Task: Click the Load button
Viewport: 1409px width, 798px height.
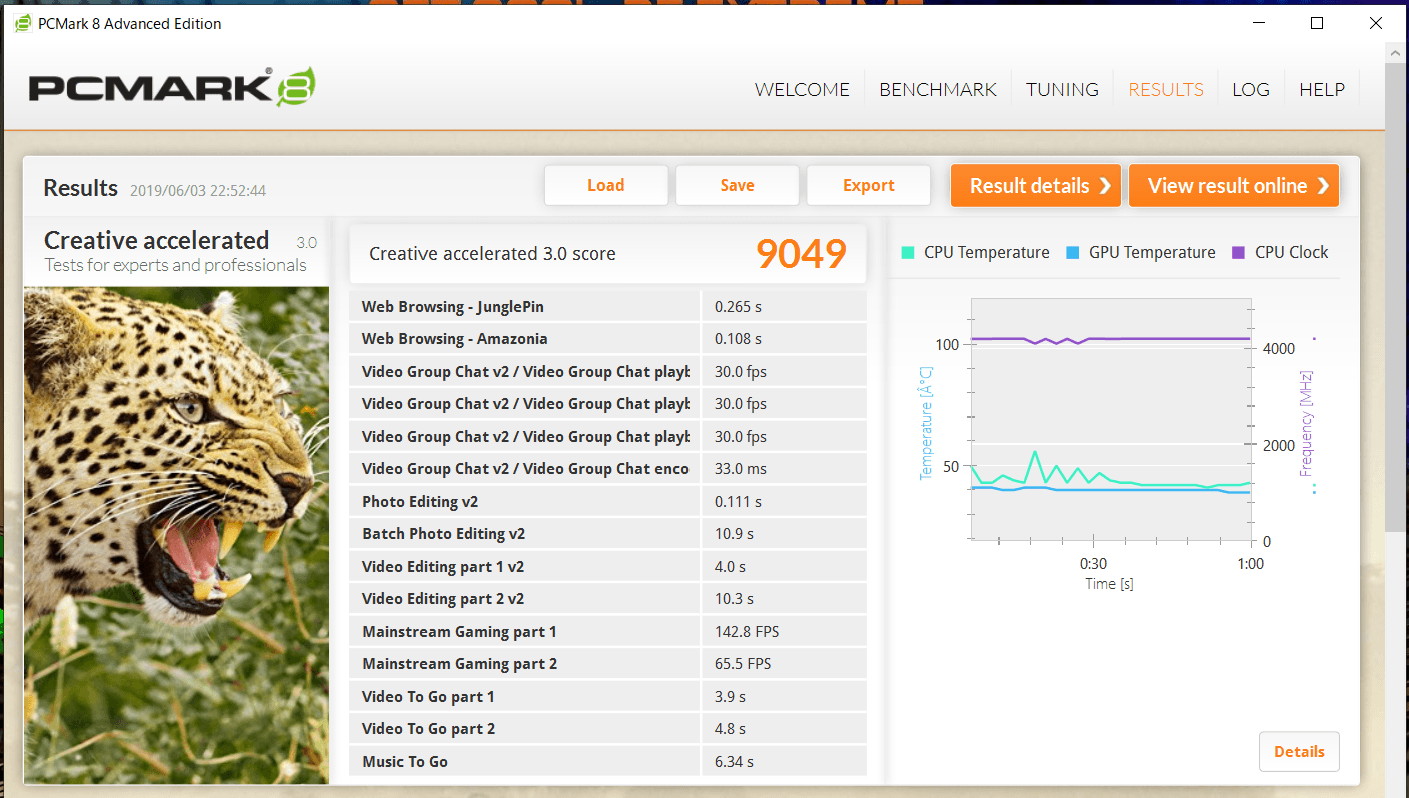Action: click(606, 185)
